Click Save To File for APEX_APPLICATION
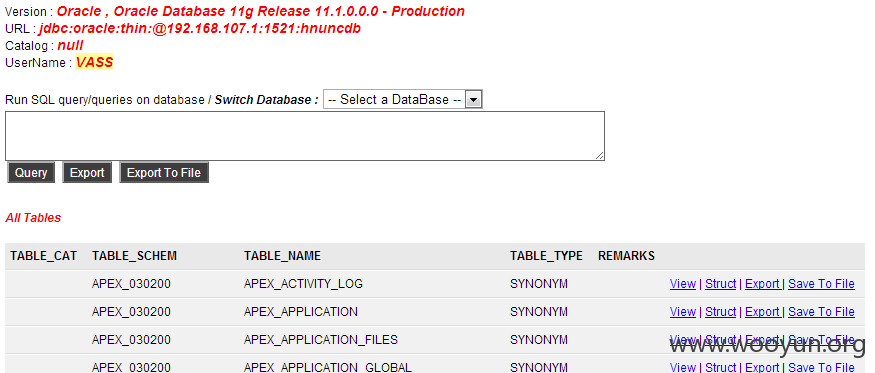Screen dimensions: 875x373 (x=821, y=312)
